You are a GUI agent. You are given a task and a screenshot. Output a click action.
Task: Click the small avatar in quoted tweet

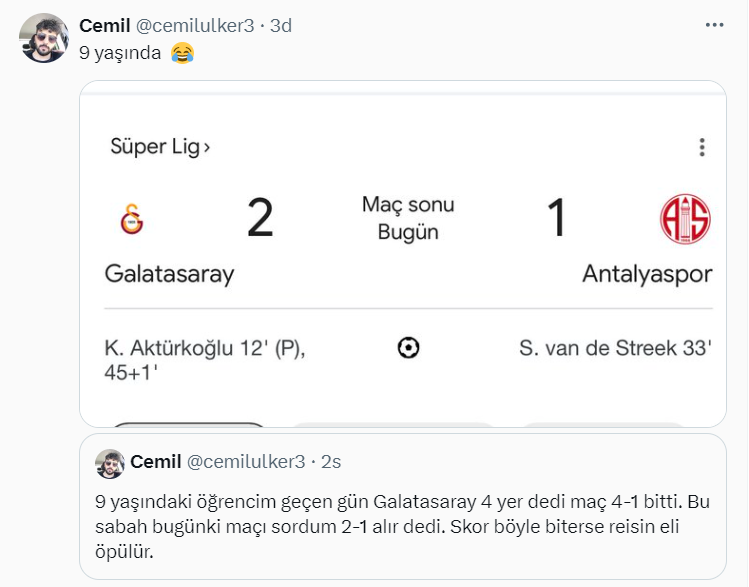pyautogui.click(x=109, y=463)
